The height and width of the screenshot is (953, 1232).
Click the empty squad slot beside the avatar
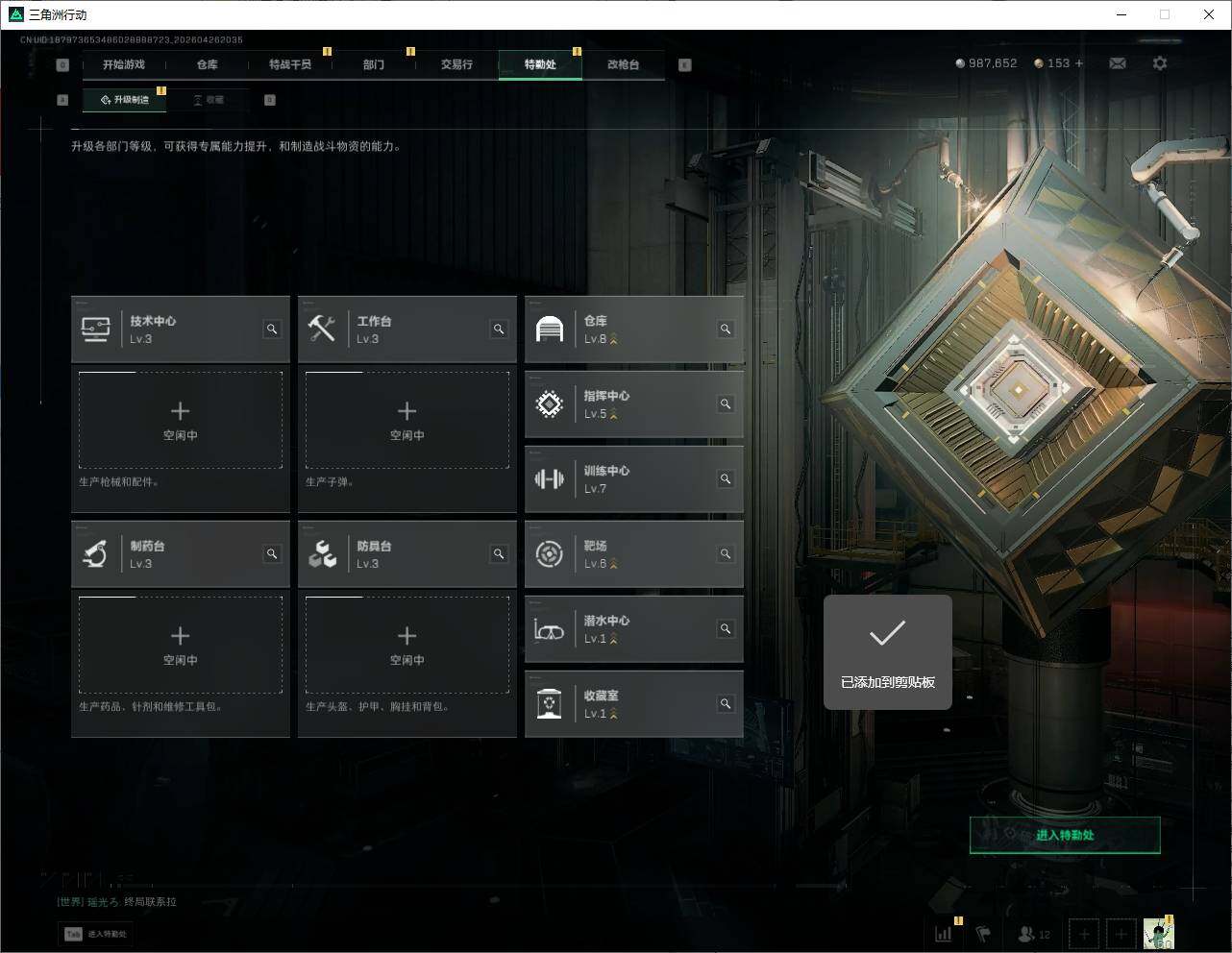click(x=1121, y=933)
